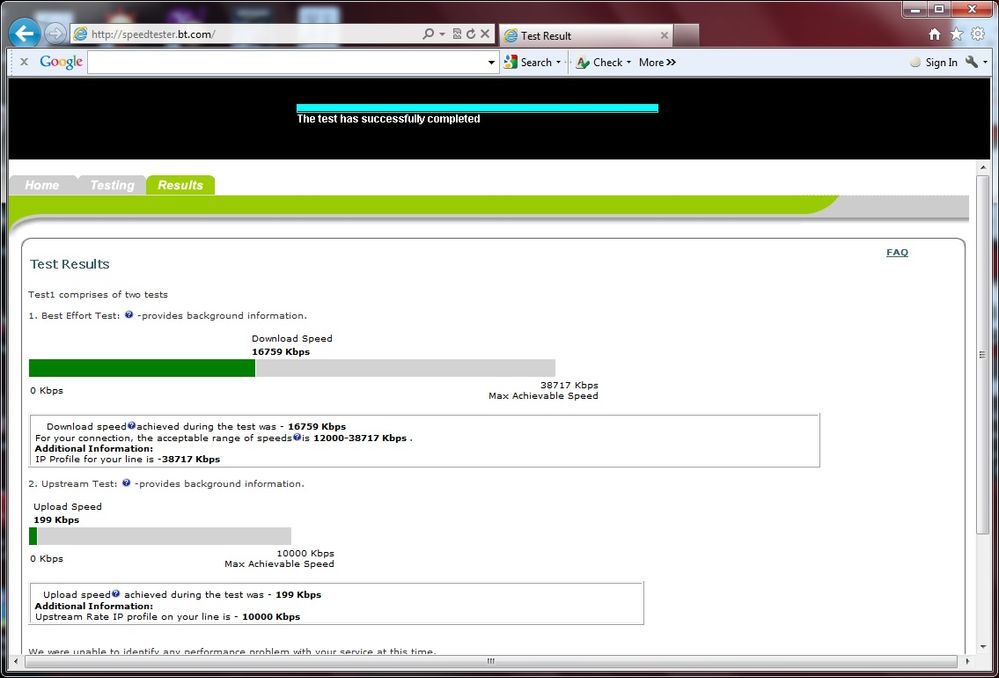Image resolution: width=999 pixels, height=678 pixels.
Task: Click the help icon beside Upstream Test
Action: [126, 483]
